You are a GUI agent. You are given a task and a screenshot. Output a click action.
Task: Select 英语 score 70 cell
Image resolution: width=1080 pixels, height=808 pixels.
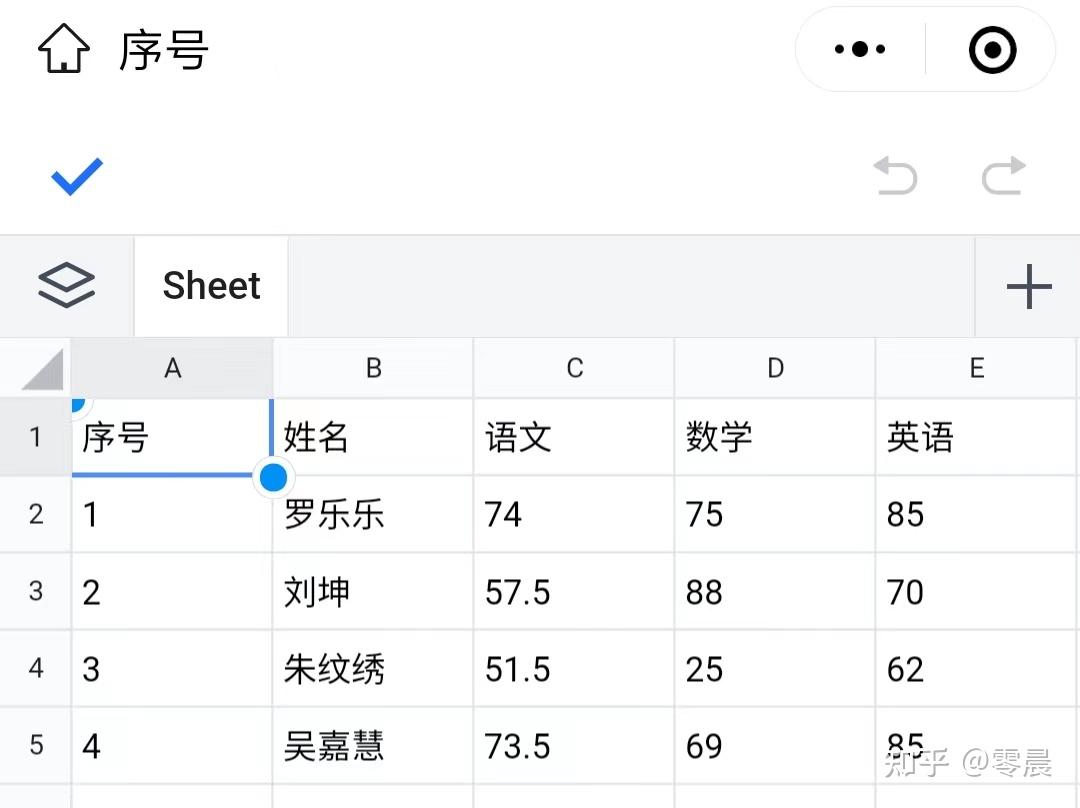(977, 591)
